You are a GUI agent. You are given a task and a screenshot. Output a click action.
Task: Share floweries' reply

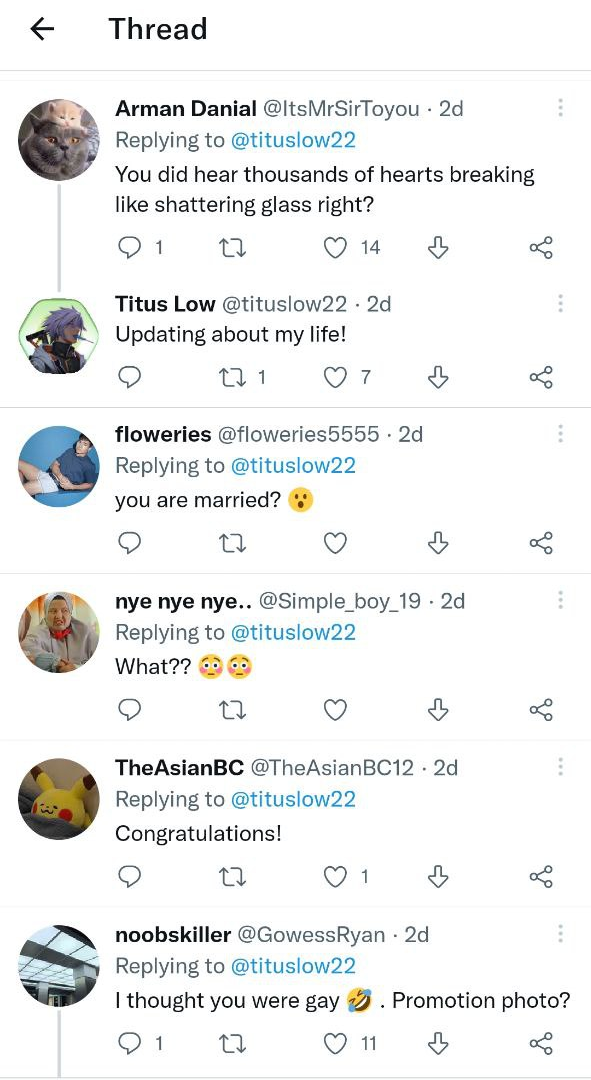tap(541, 543)
